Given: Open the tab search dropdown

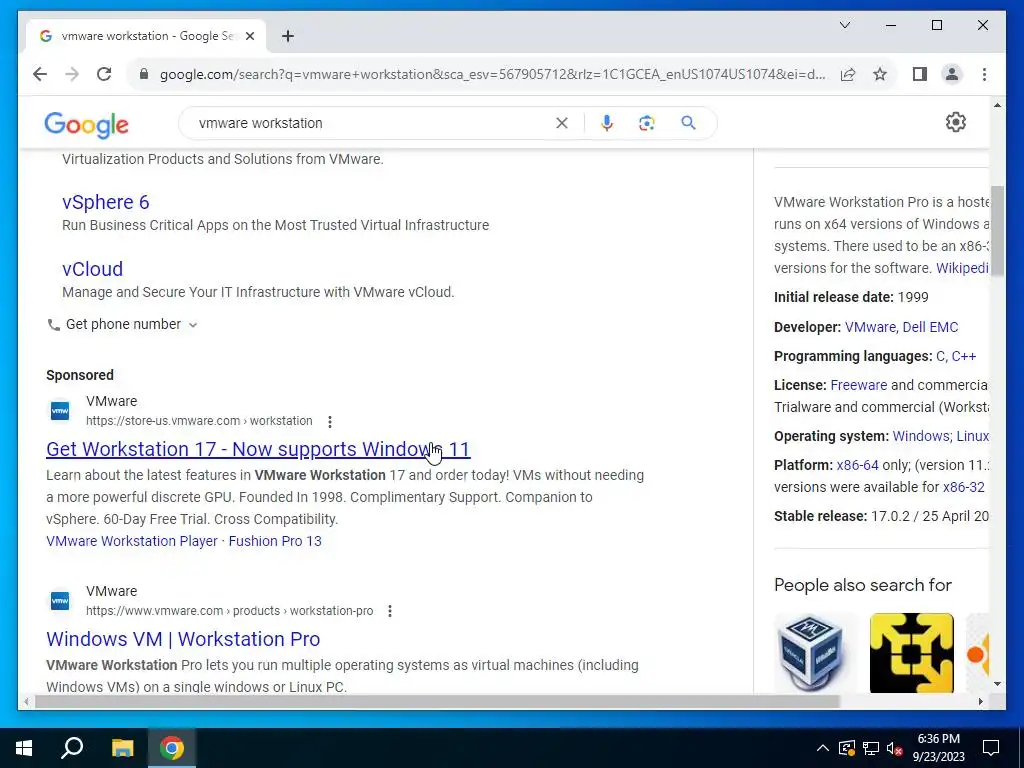Looking at the screenshot, I should coord(844,25).
